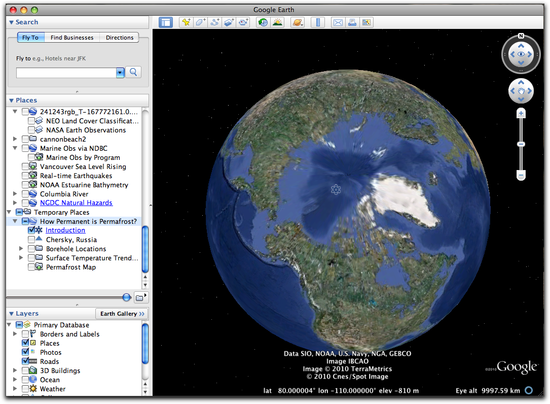Collapse the Places panel triangle
This screenshot has width=550, height=404.
tap(11, 101)
